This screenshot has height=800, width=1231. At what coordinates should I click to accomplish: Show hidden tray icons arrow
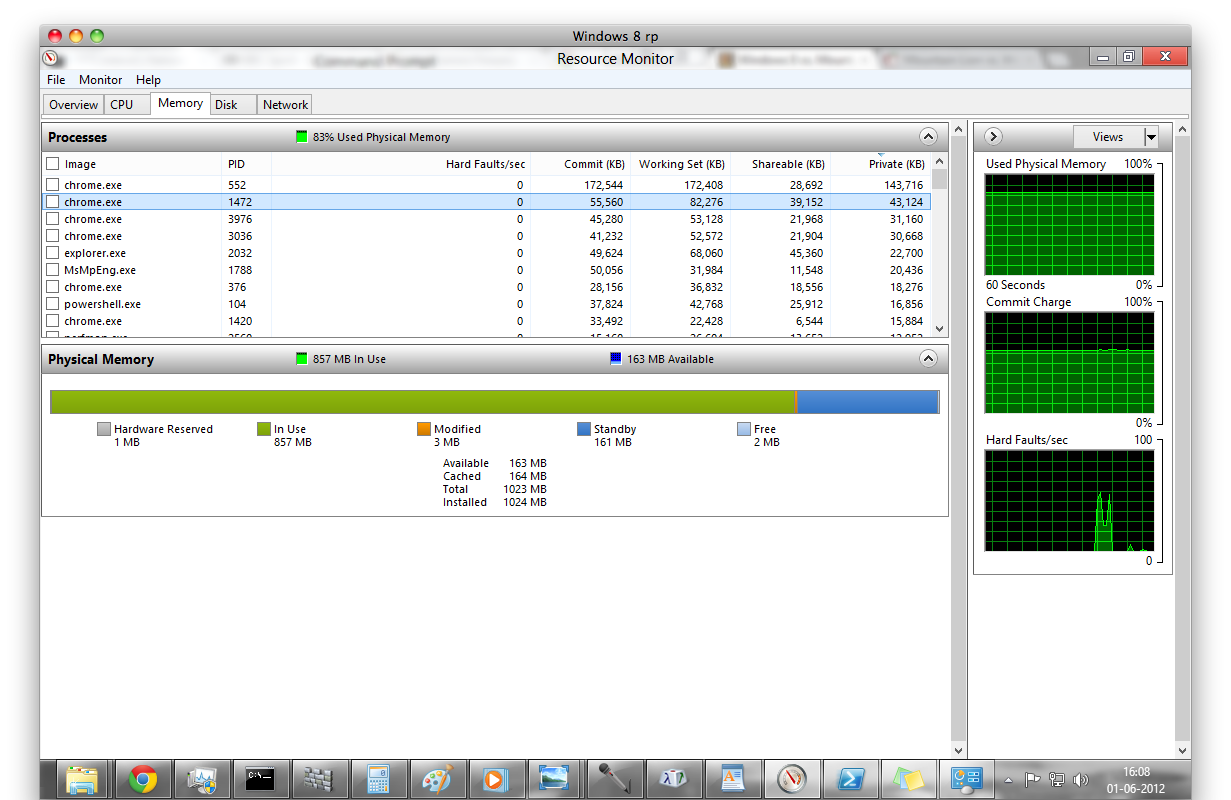click(x=1008, y=779)
